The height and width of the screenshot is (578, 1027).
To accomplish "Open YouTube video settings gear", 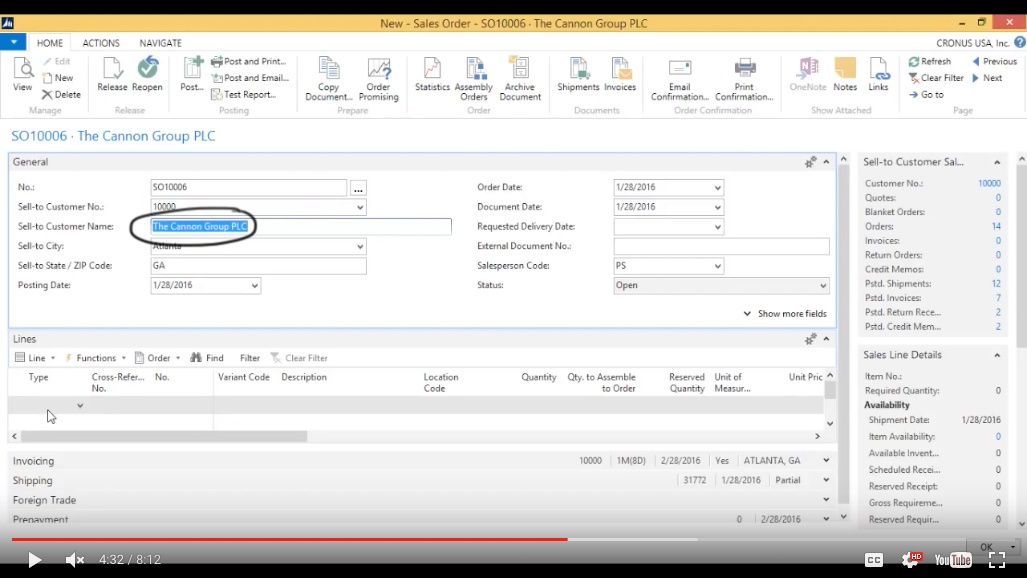I will click(x=911, y=560).
